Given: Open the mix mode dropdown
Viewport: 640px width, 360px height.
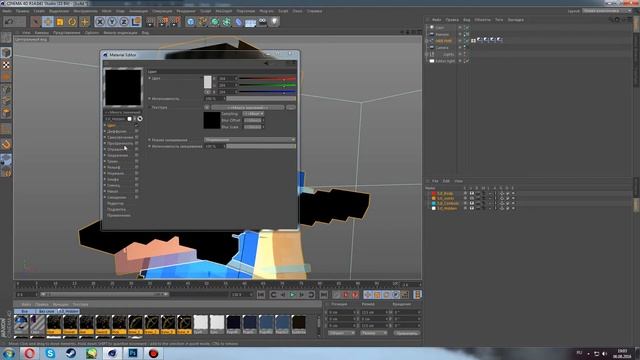Looking at the screenshot, I should [x=250, y=140].
